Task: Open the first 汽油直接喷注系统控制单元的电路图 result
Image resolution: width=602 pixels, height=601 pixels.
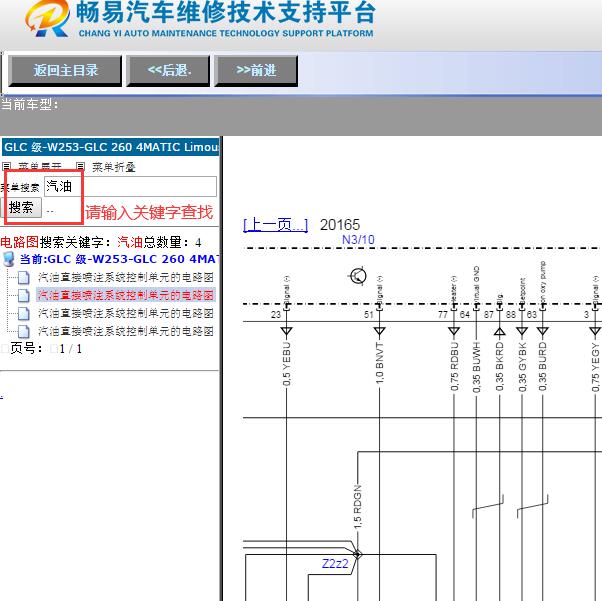Action: [126, 277]
